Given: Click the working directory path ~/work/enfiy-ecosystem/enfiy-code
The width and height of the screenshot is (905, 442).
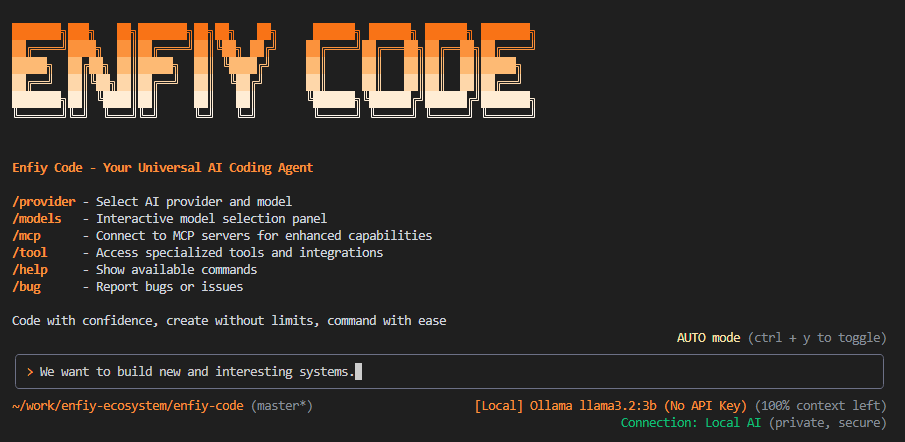Looking at the screenshot, I should (128, 406).
